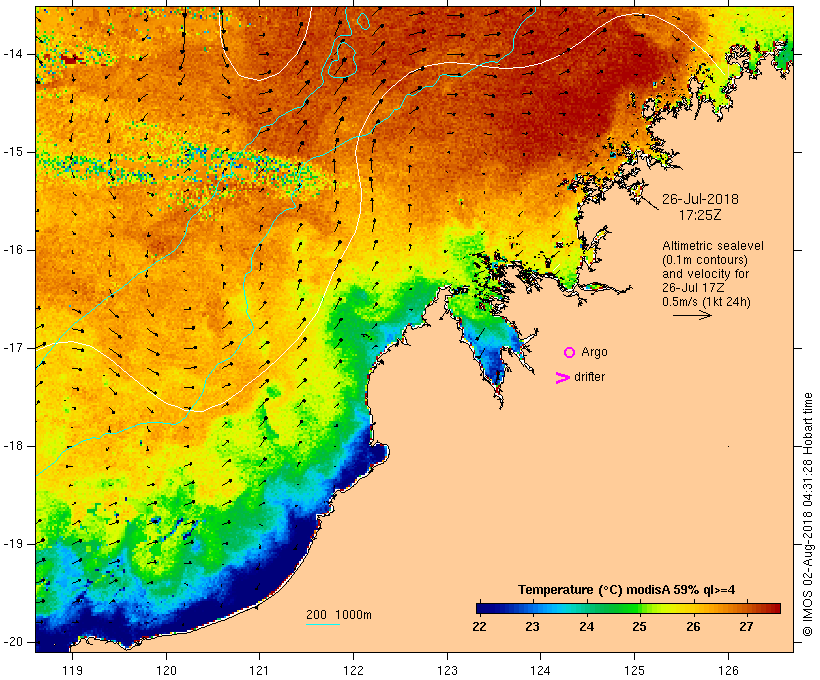Click the date text '26-Jul-2018'
Viewport: 820px width, 680px height.
(x=700, y=199)
